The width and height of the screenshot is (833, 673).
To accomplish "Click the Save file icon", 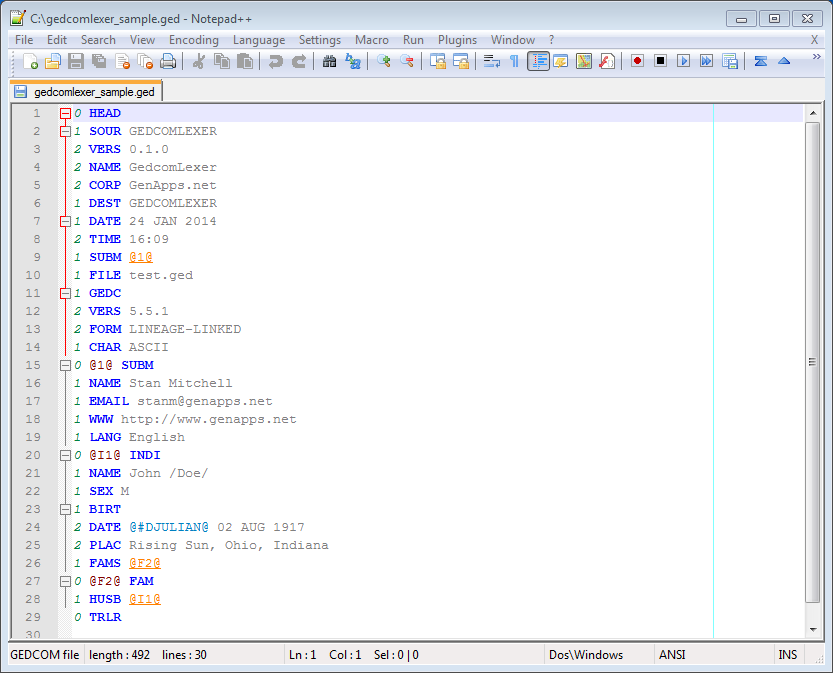I will click(x=76, y=62).
